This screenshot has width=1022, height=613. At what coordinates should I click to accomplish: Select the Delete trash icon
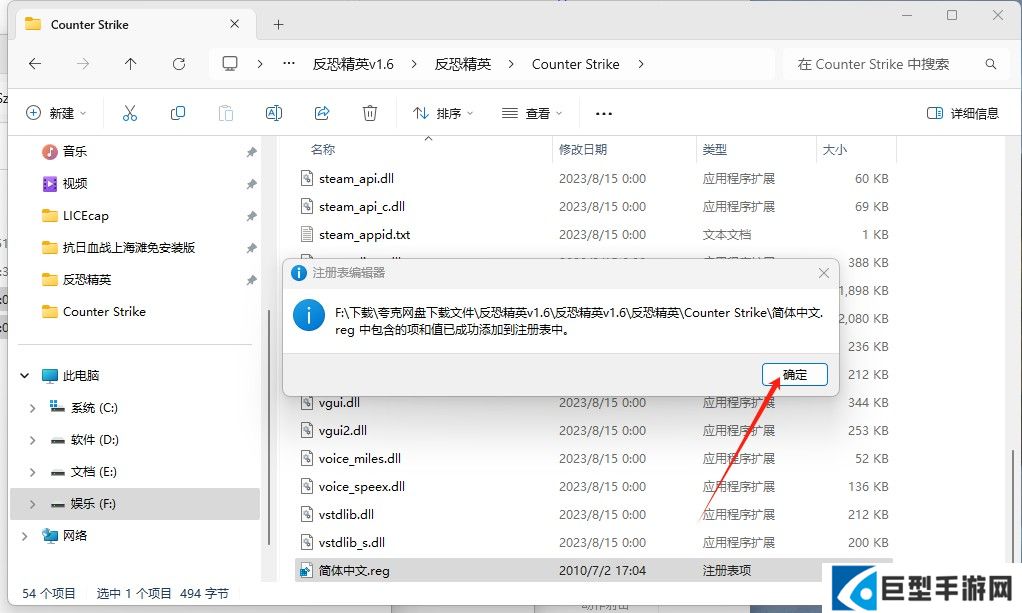tap(369, 112)
